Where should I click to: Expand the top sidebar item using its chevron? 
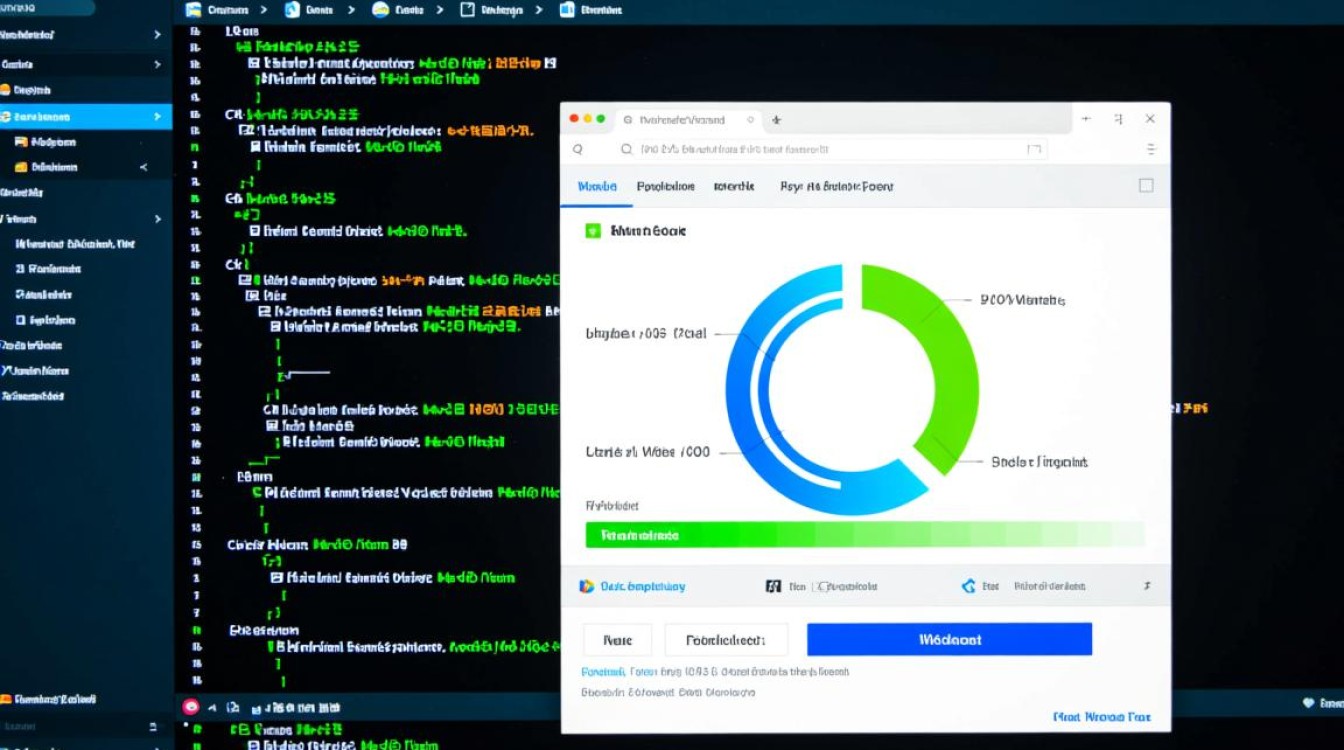click(157, 35)
